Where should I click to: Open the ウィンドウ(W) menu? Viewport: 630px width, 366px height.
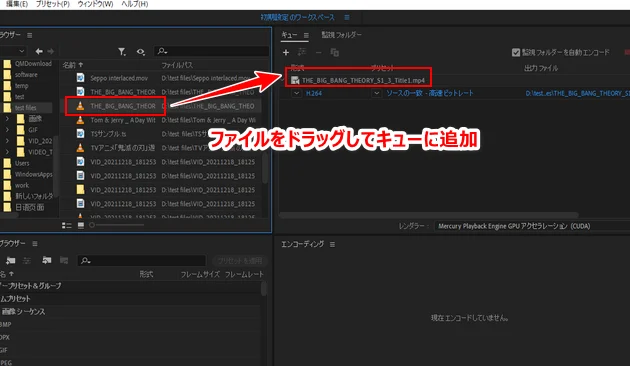click(x=95, y=4)
